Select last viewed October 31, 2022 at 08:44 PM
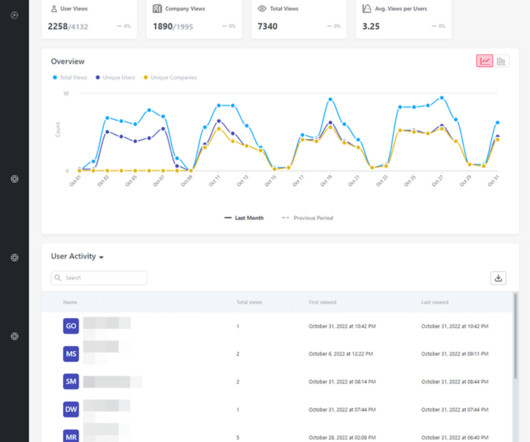The width and height of the screenshot is (530, 442). [455, 382]
